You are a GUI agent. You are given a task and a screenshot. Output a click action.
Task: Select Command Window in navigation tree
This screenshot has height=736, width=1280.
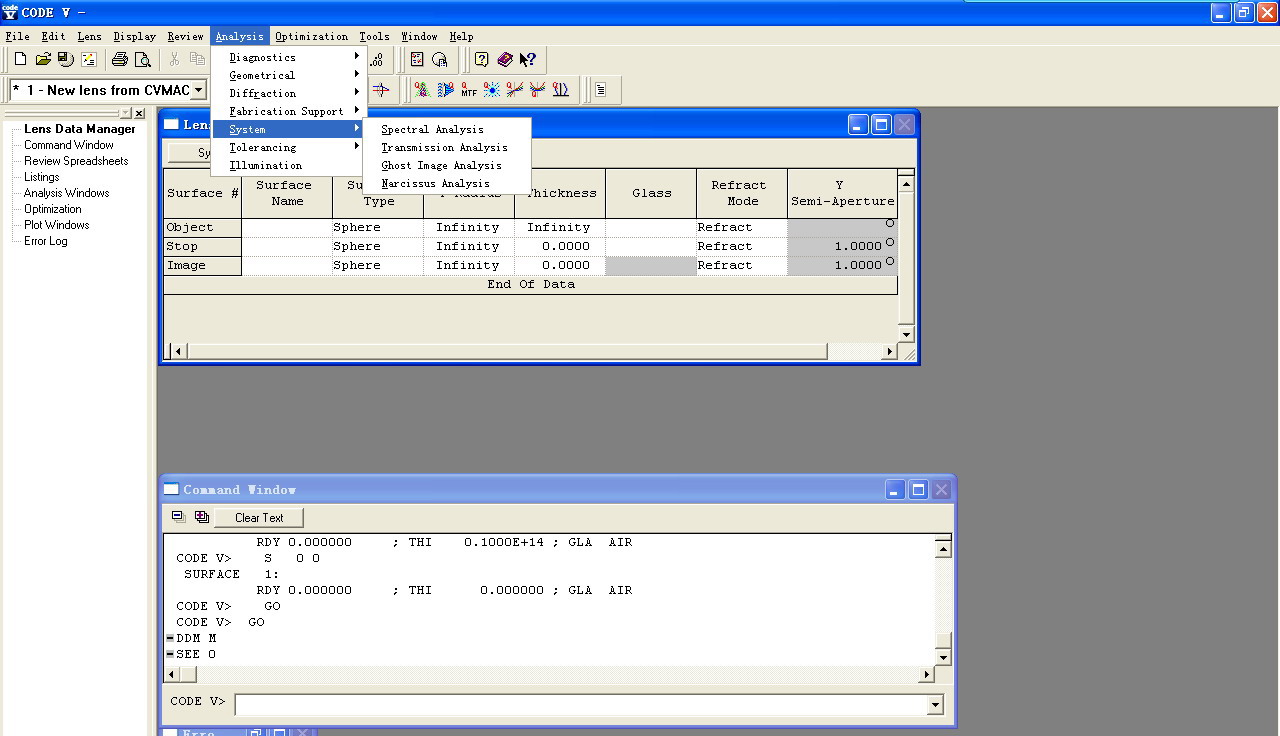(69, 145)
